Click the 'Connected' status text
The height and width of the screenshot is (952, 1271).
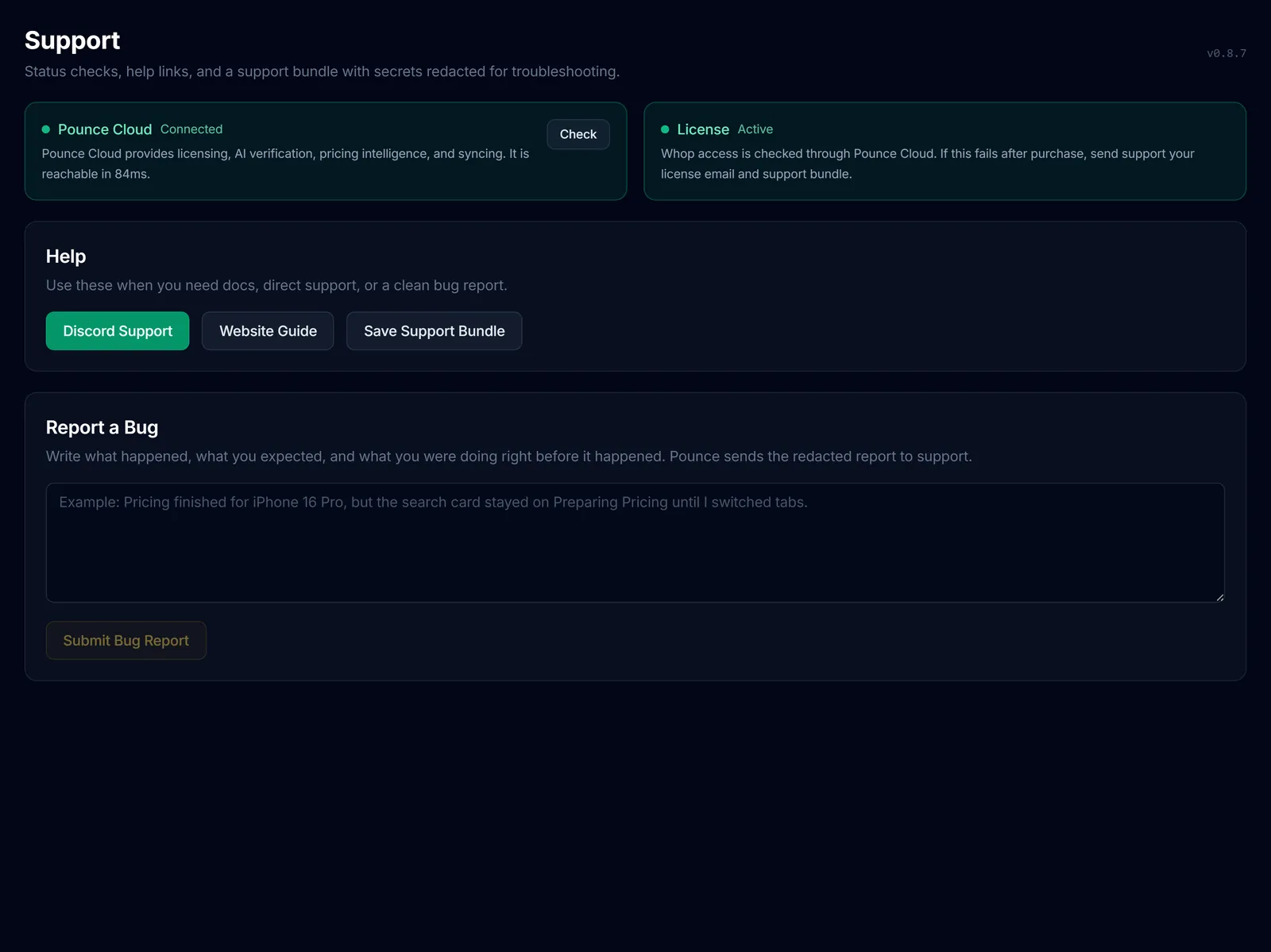191,129
